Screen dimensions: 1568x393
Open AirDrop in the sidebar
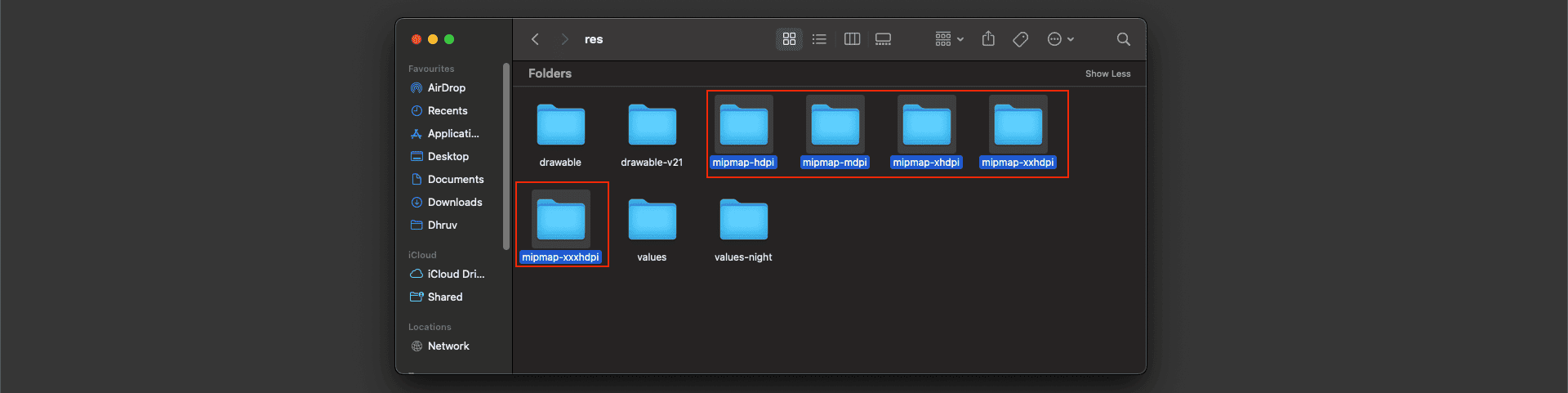(446, 88)
